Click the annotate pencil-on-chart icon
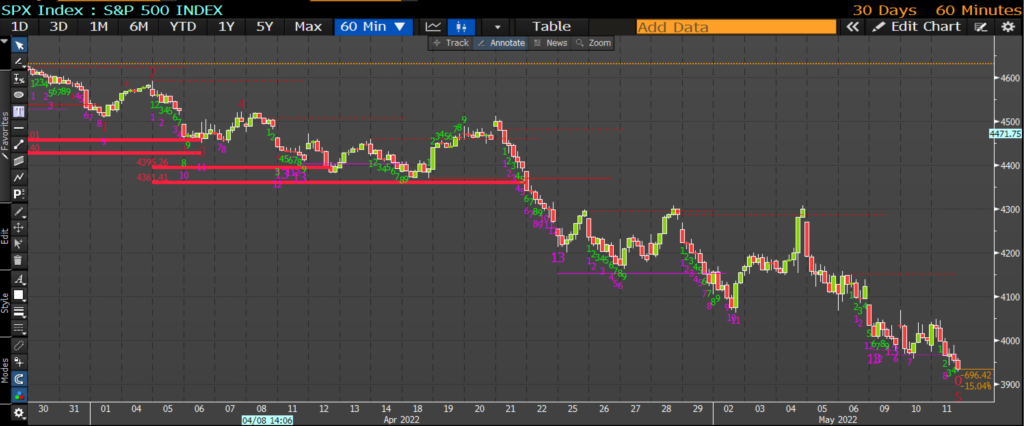The width and height of the screenshot is (1024, 426). click(980, 27)
